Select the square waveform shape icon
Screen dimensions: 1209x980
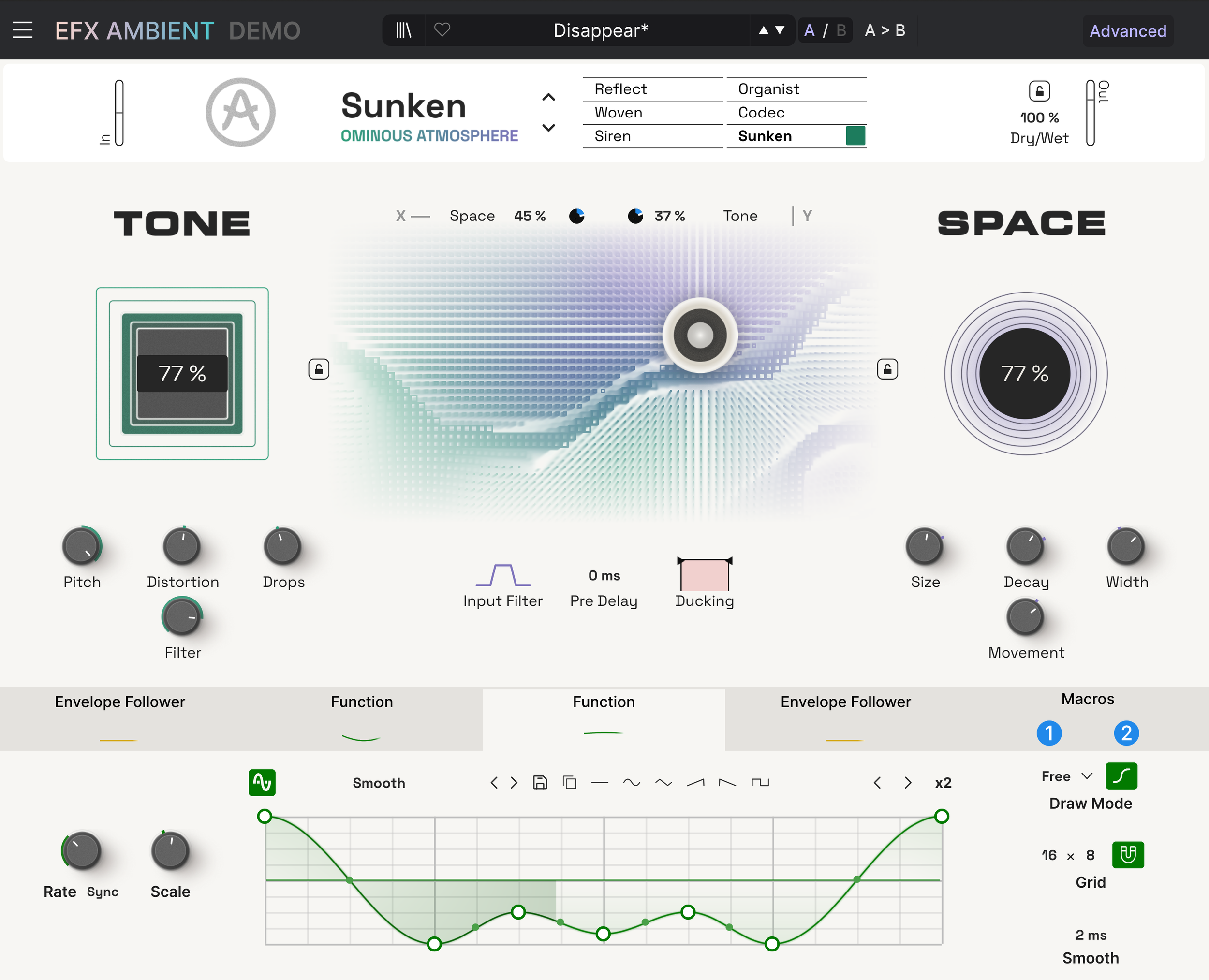coord(760,783)
